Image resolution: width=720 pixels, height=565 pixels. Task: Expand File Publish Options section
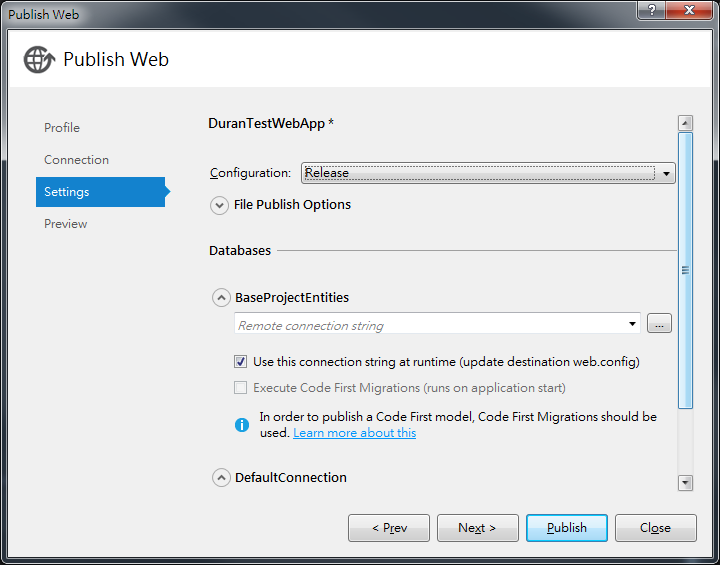[x=219, y=205]
